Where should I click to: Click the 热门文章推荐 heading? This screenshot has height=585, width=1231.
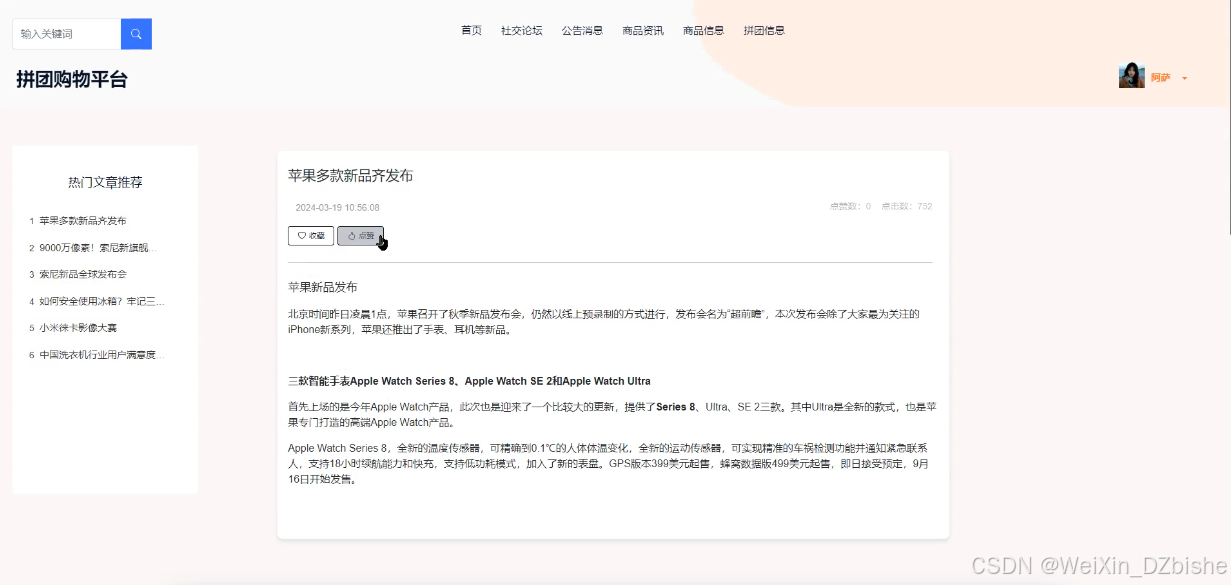tap(105, 182)
